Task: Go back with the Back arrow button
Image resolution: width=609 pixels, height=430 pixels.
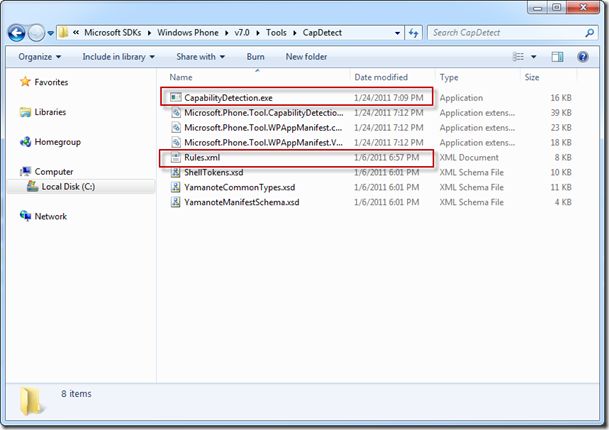Action: click(x=16, y=33)
